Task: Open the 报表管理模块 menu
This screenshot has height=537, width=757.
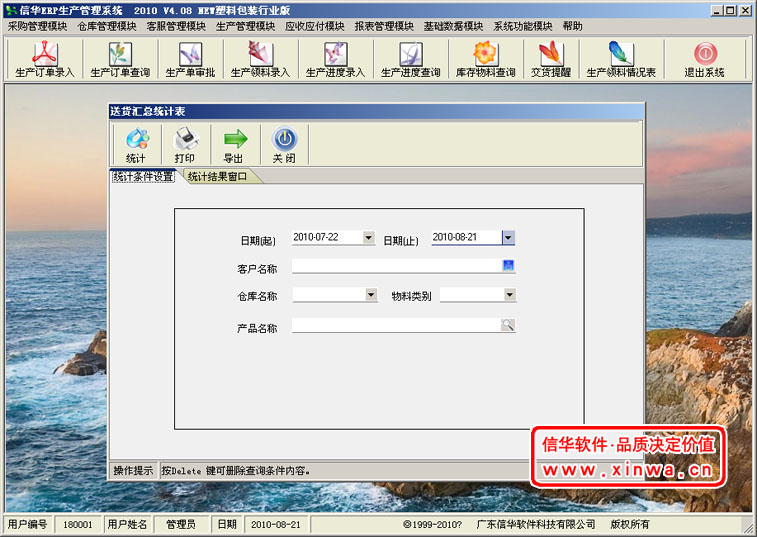Action: click(x=384, y=26)
